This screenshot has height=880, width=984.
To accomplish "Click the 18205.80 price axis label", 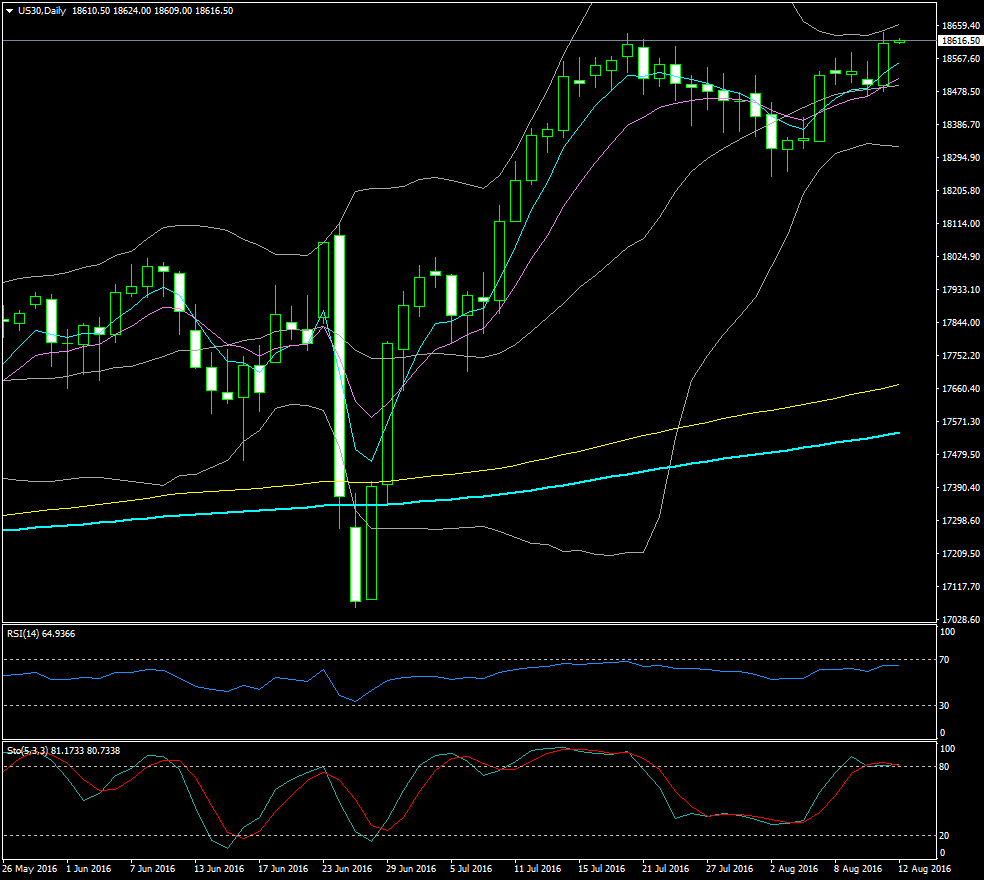I will pyautogui.click(x=961, y=191).
